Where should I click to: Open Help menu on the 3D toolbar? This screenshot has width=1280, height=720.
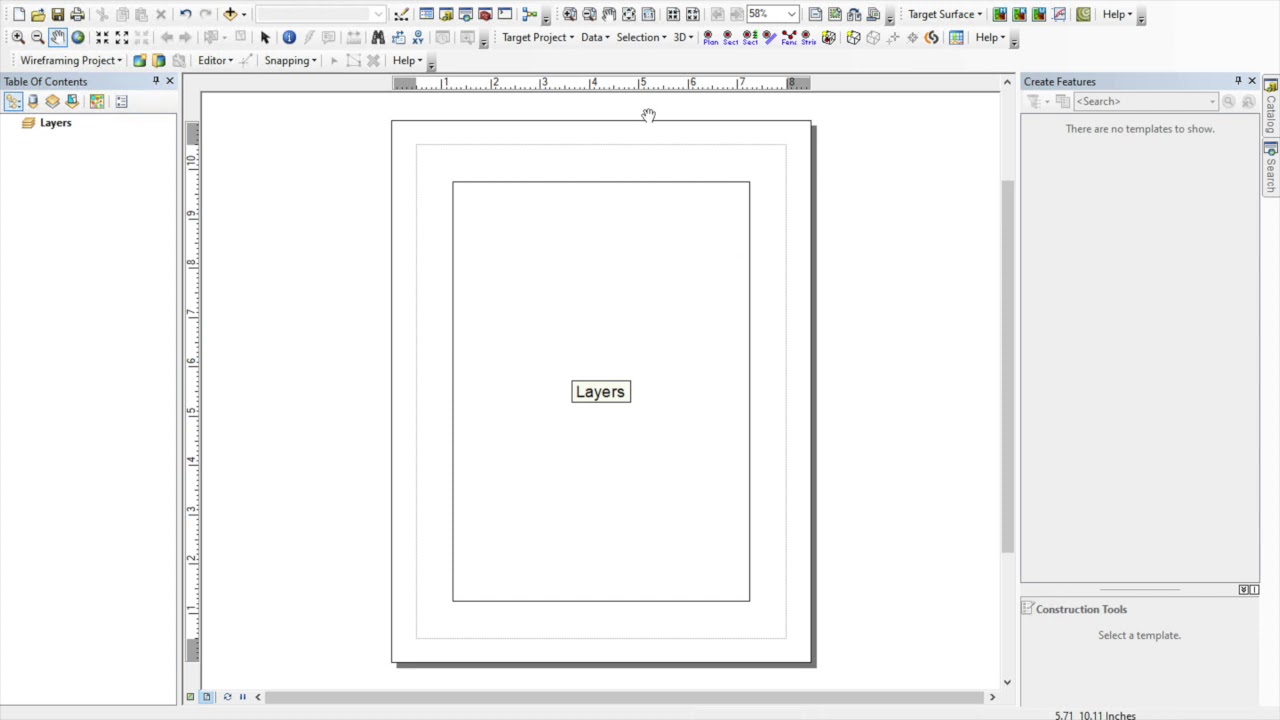990,37
